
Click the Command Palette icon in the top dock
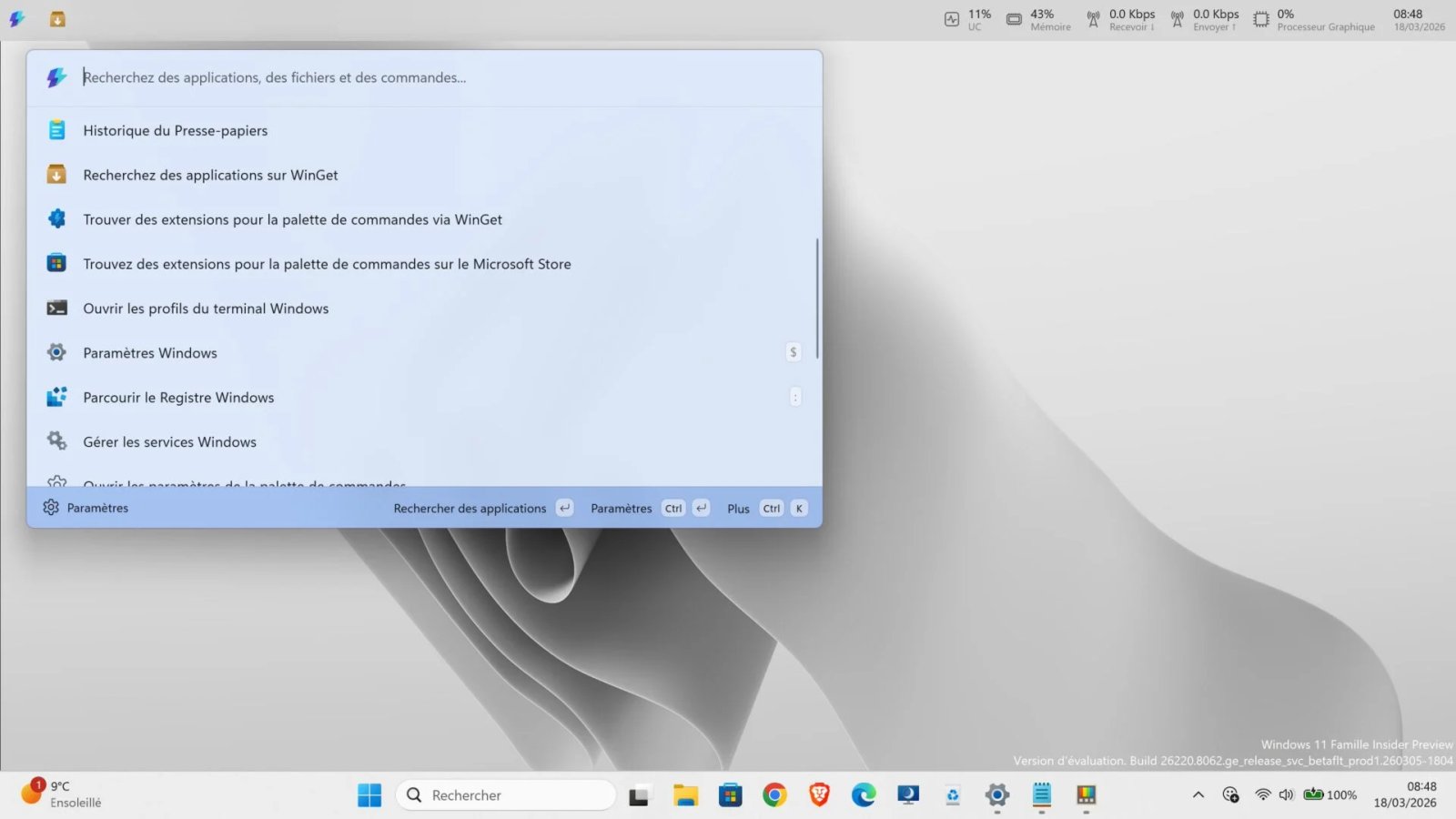pos(16,19)
